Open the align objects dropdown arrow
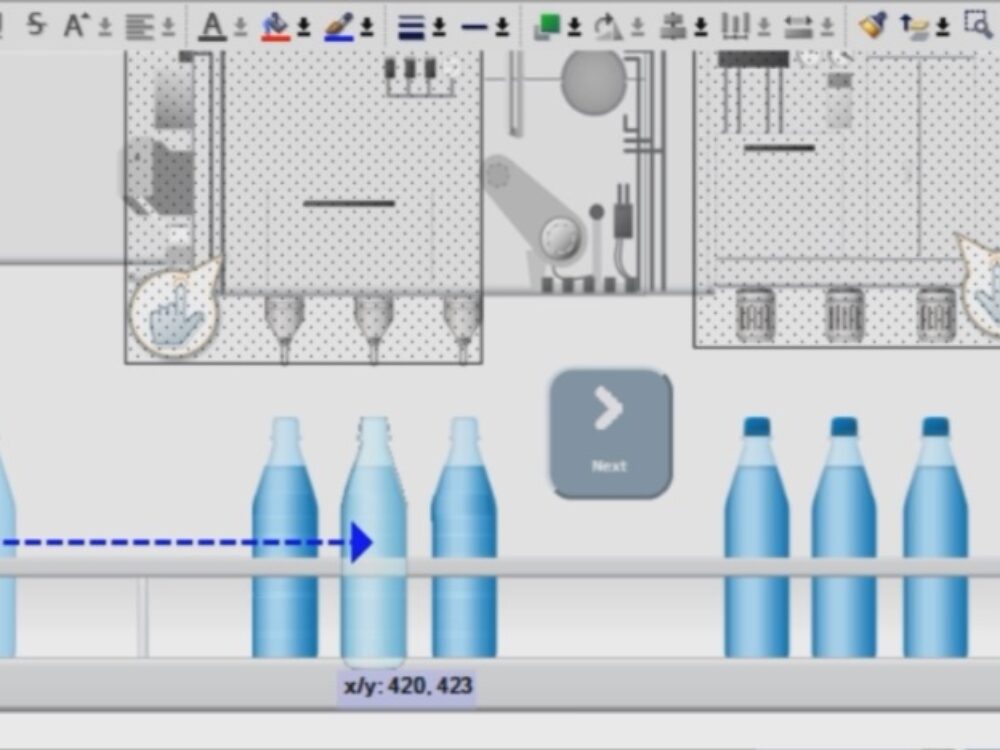Image resolution: width=1000 pixels, height=750 pixels. pyautogui.click(x=701, y=27)
